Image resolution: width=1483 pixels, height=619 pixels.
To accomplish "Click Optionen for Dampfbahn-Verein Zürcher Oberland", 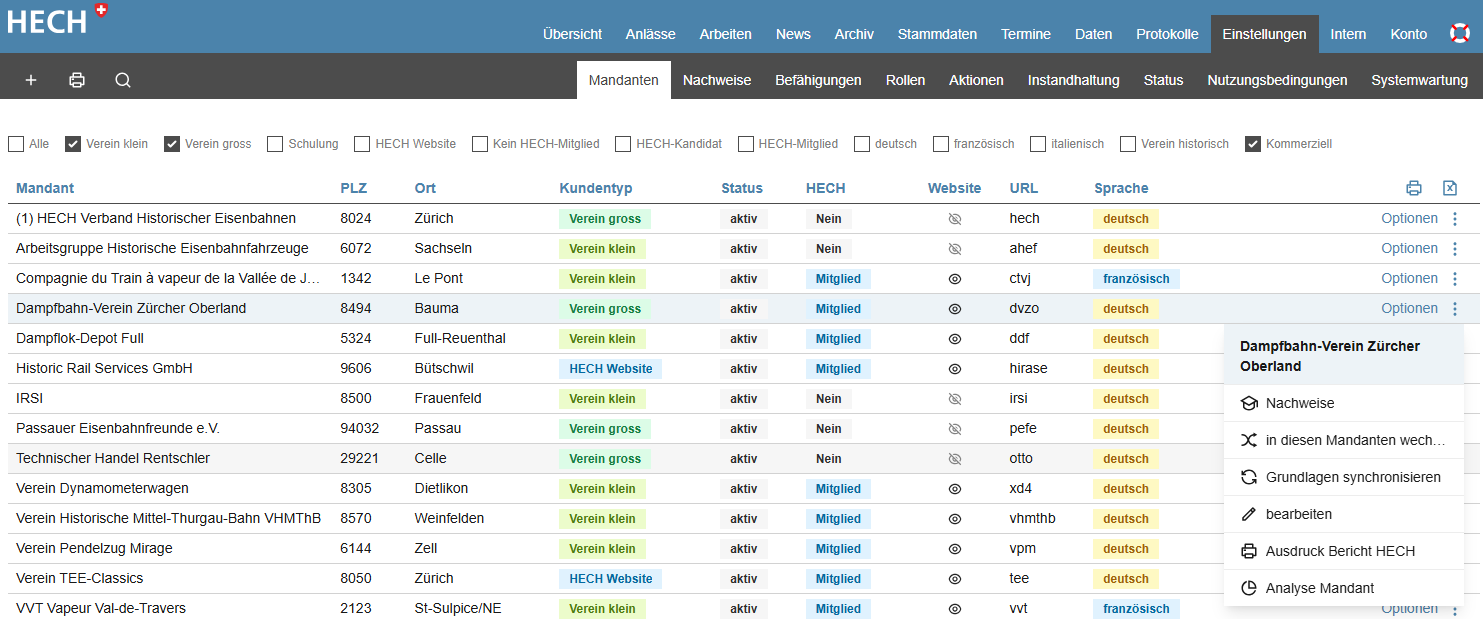I will point(1409,309).
